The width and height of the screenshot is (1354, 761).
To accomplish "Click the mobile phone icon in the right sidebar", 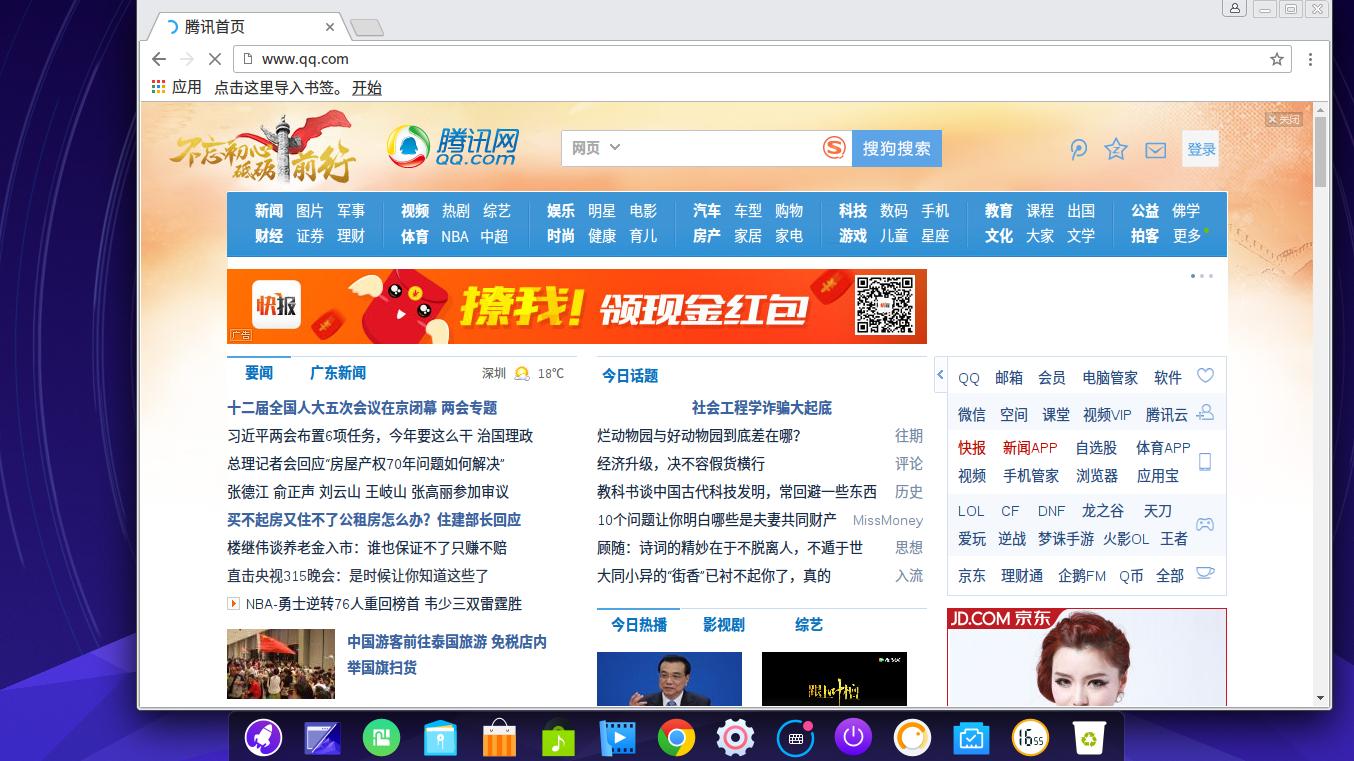I will point(1206,460).
